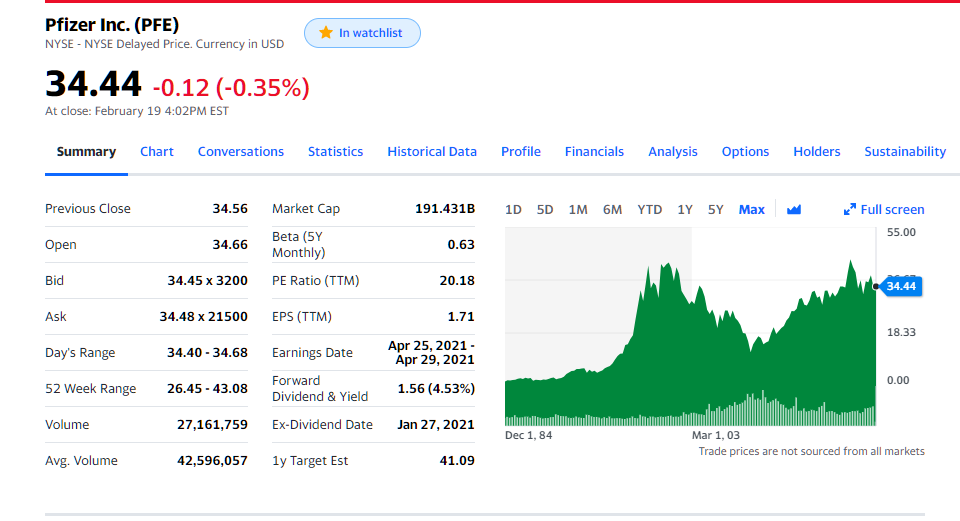The width and height of the screenshot is (960, 521).
Task: Click the 52 Week Range value
Action: click(x=208, y=388)
